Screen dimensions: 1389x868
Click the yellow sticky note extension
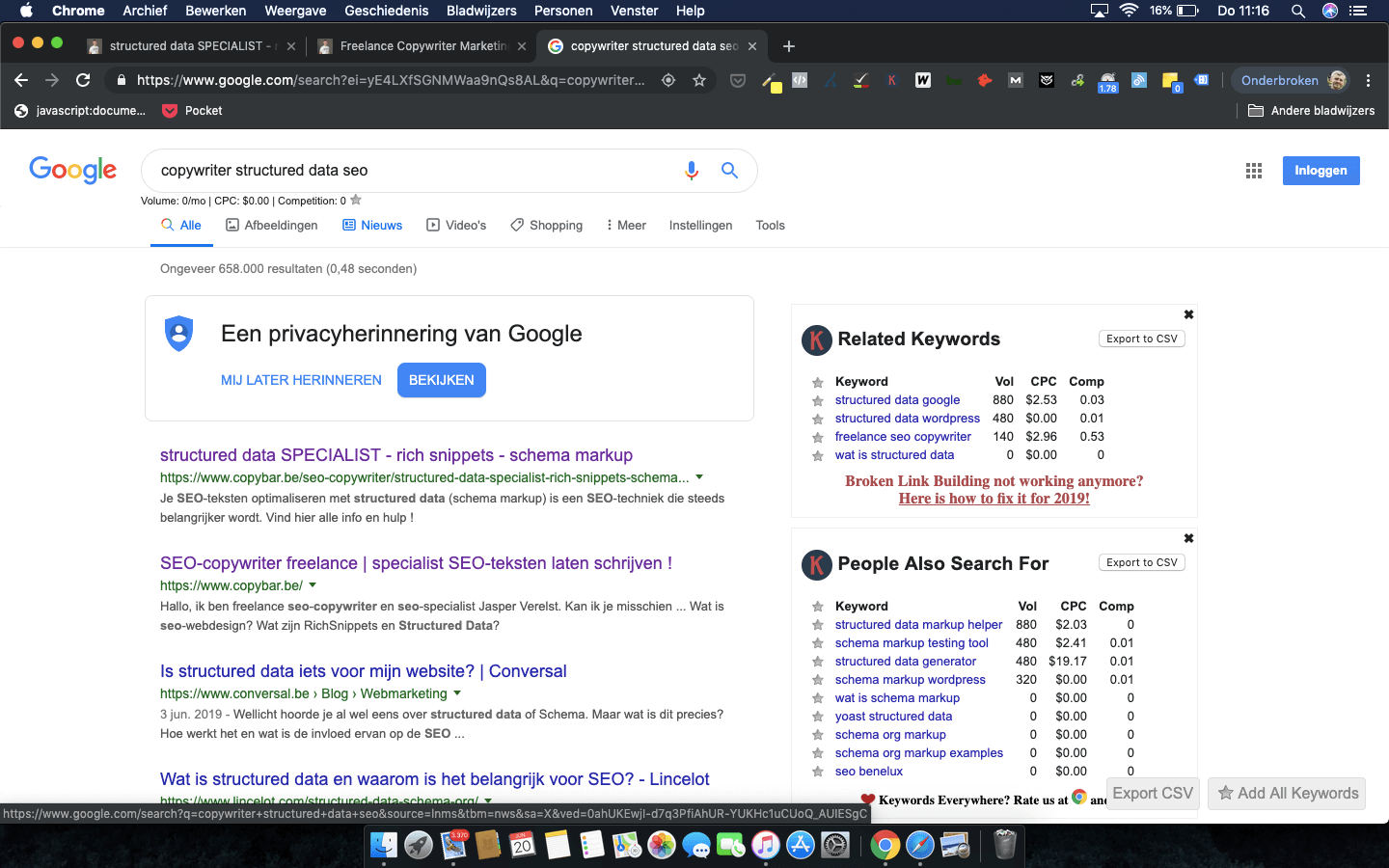[1171, 82]
